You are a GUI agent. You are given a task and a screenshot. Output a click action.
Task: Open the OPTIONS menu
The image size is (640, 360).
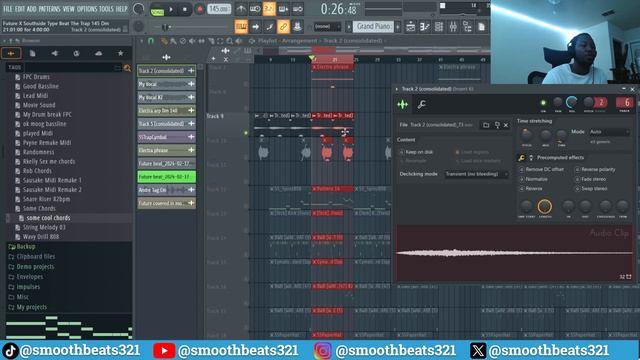[x=87, y=9]
